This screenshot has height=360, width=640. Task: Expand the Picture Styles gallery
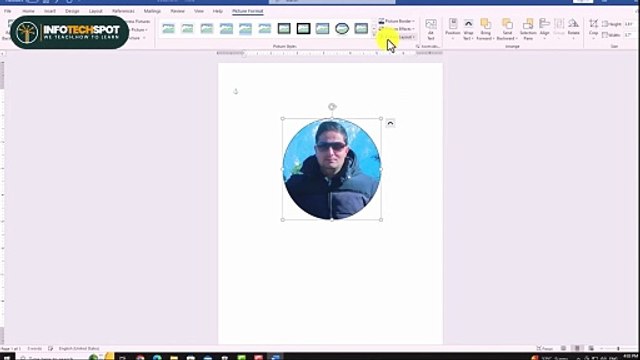374,36
